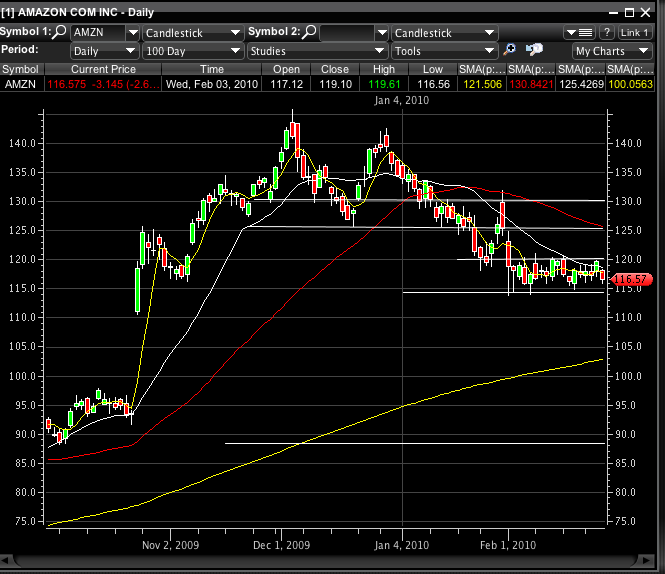Click the Link 1 button

tap(635, 32)
